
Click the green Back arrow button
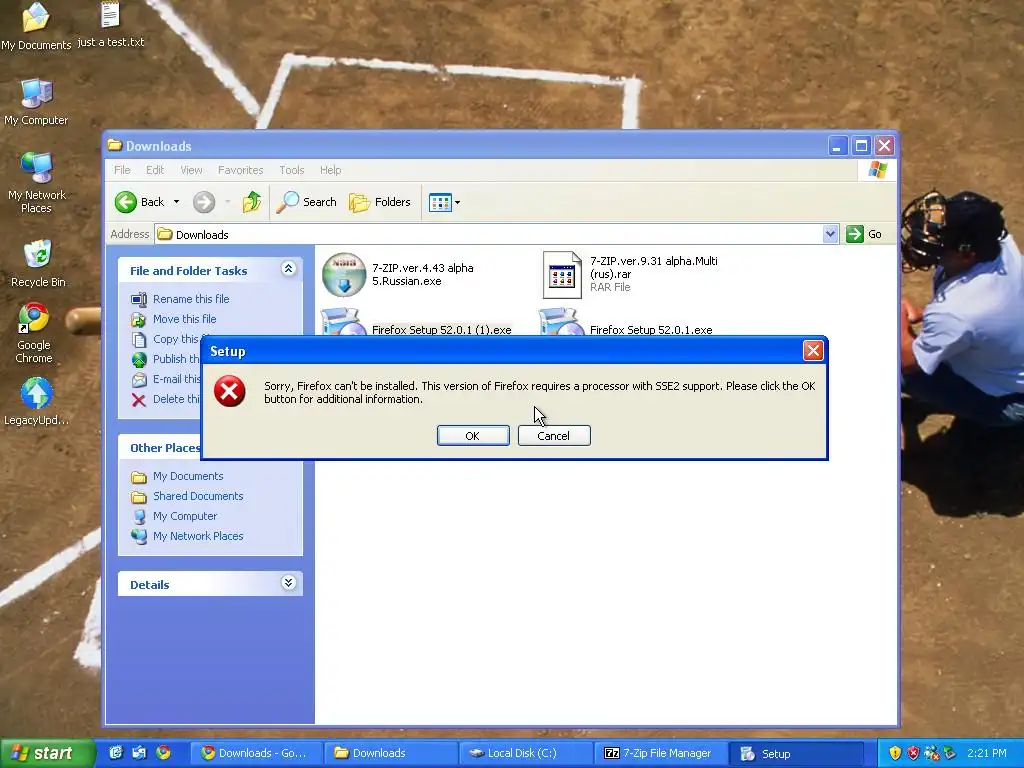tap(126, 202)
